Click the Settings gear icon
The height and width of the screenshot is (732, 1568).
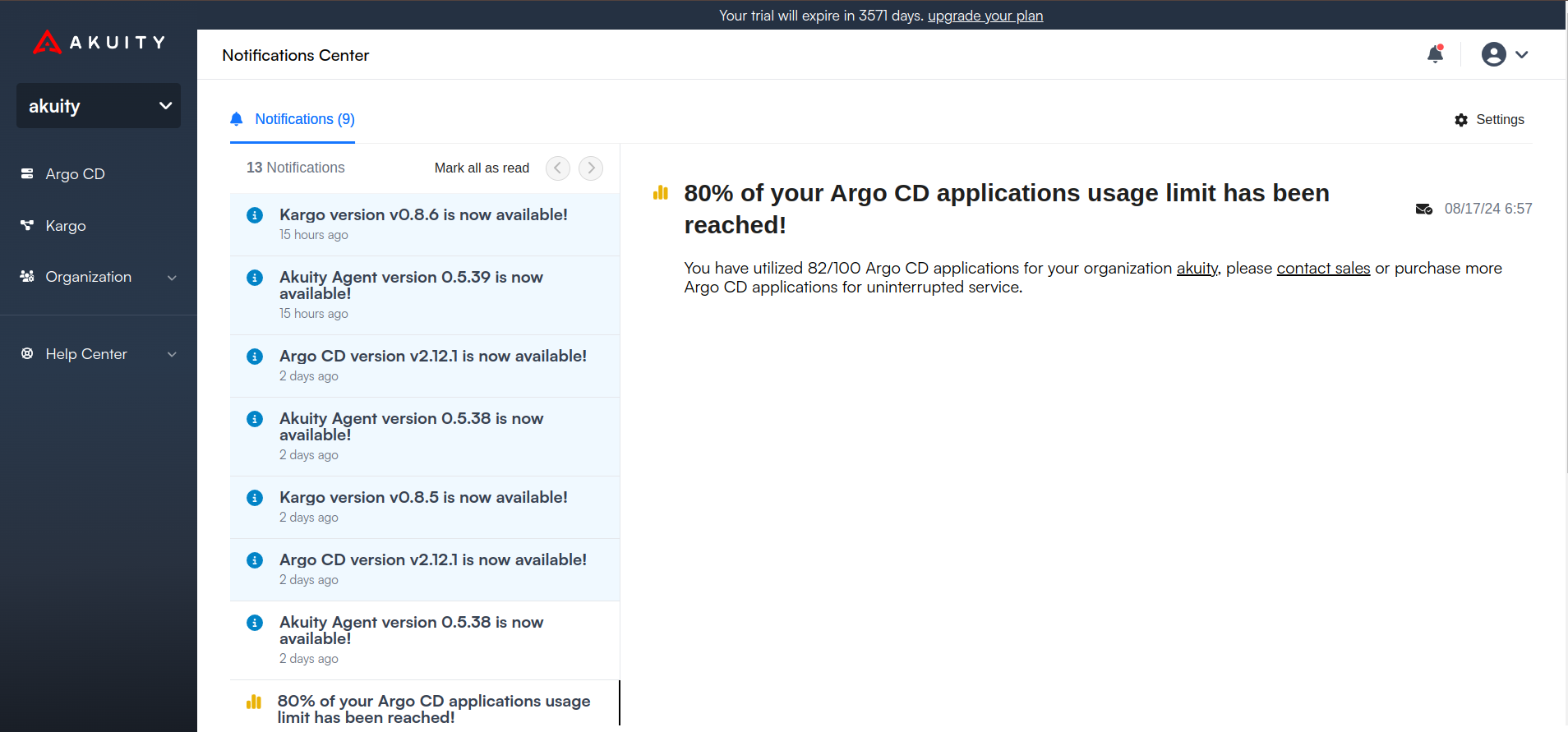tap(1461, 120)
